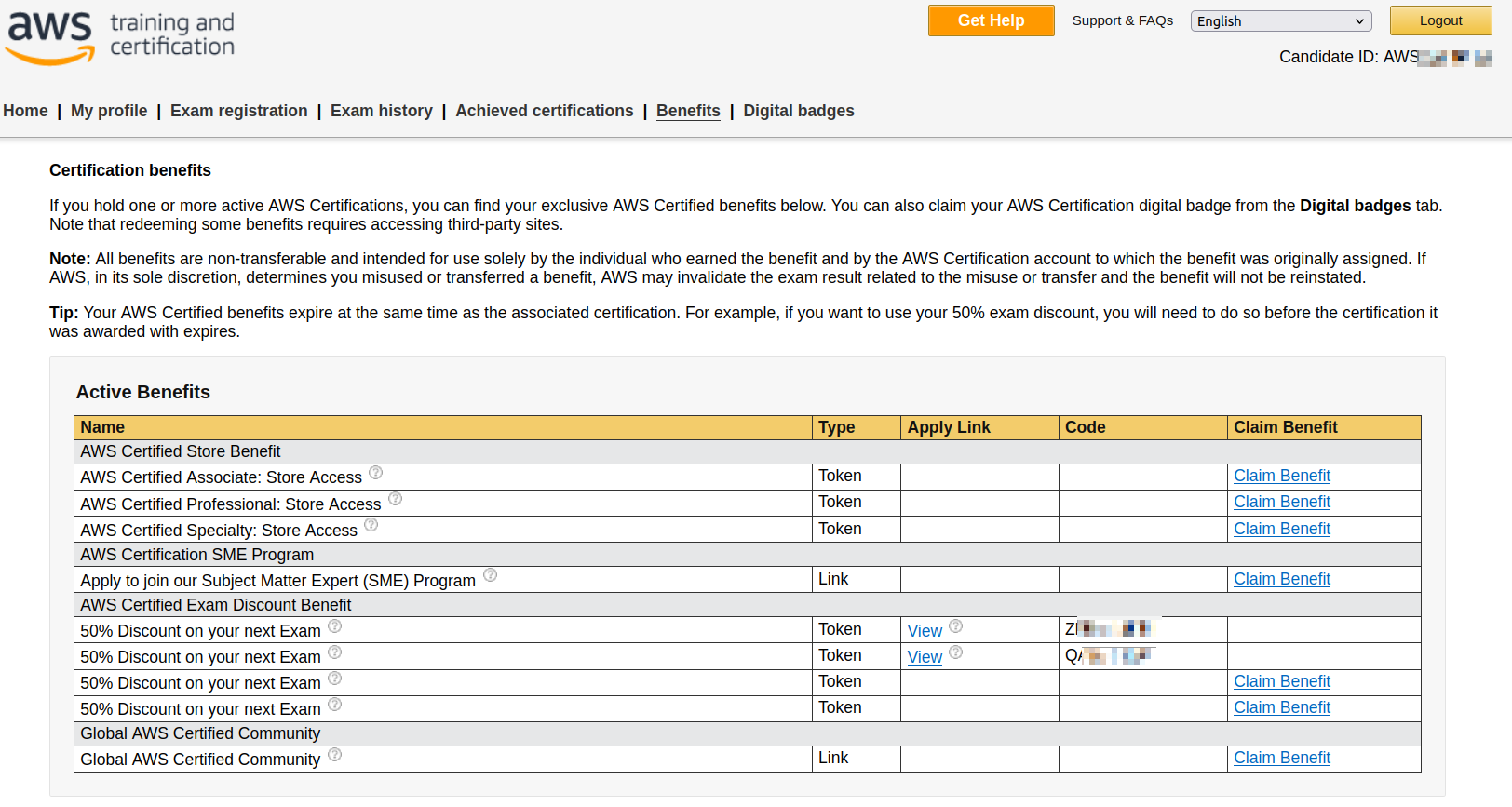Claim benefit for Specialty: Store Access
Image resolution: width=1512 pixels, height=807 pixels.
click(1282, 529)
